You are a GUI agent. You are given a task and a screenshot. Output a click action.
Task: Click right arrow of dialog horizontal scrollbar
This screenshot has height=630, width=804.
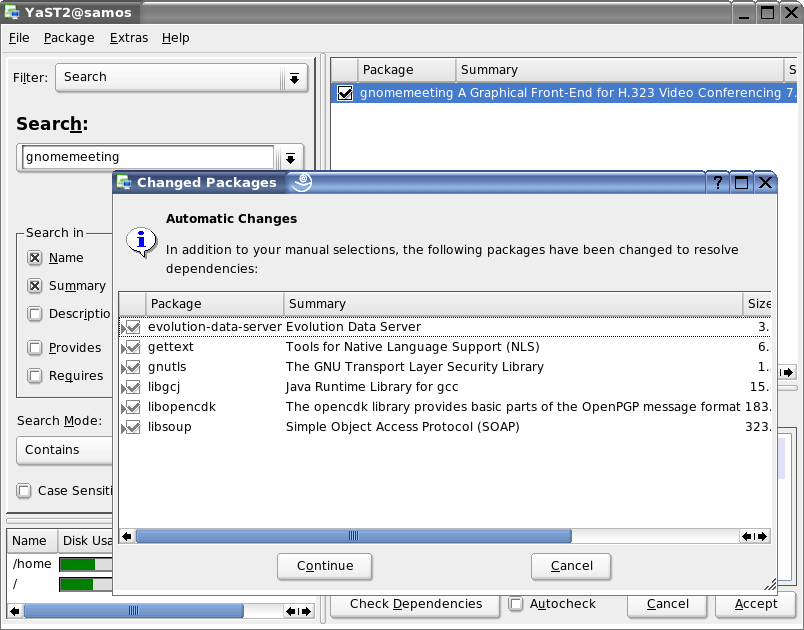coord(762,536)
